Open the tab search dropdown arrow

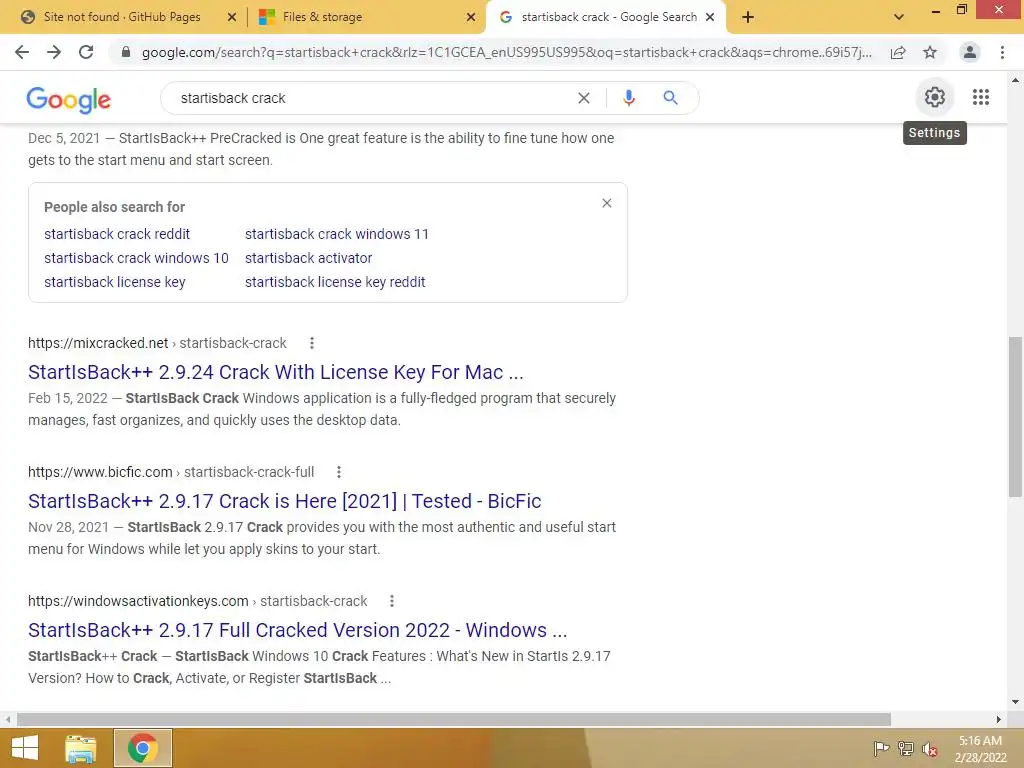click(x=899, y=17)
